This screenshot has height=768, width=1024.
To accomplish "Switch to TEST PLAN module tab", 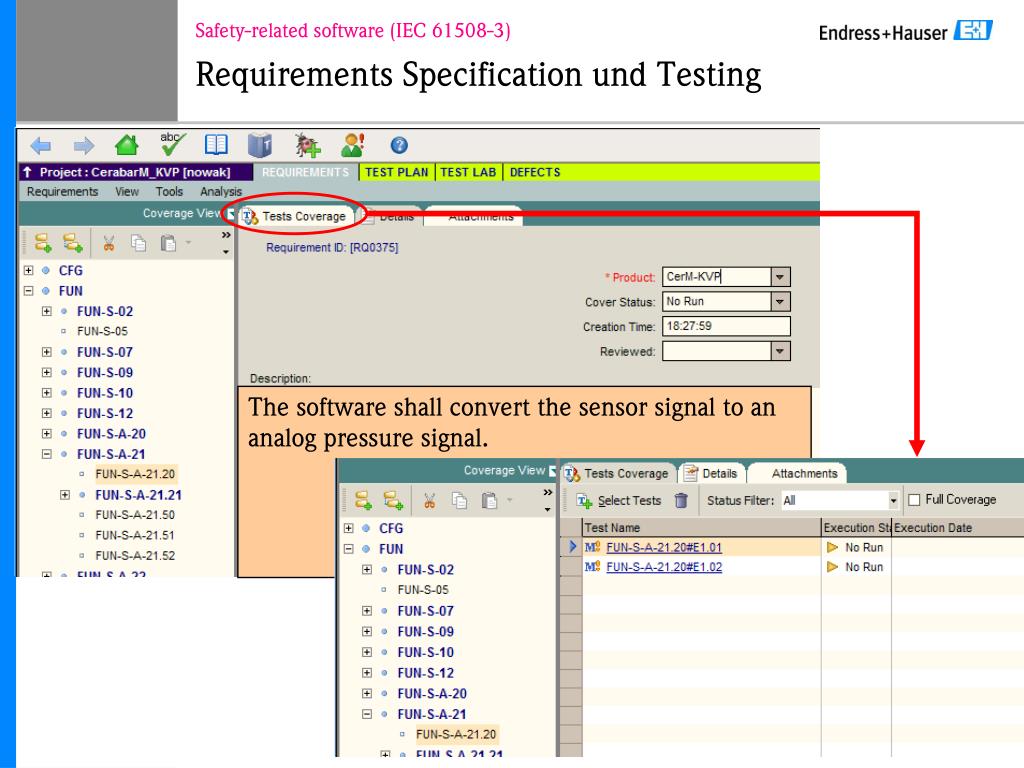I will coord(396,172).
